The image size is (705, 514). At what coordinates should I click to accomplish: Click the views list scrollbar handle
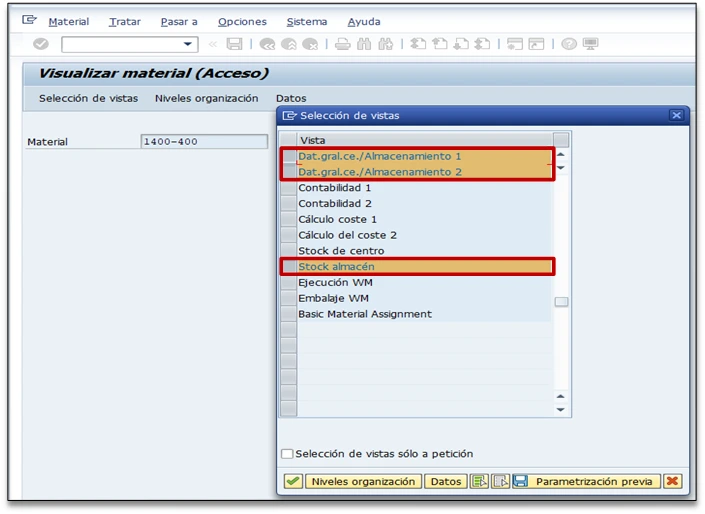561,301
